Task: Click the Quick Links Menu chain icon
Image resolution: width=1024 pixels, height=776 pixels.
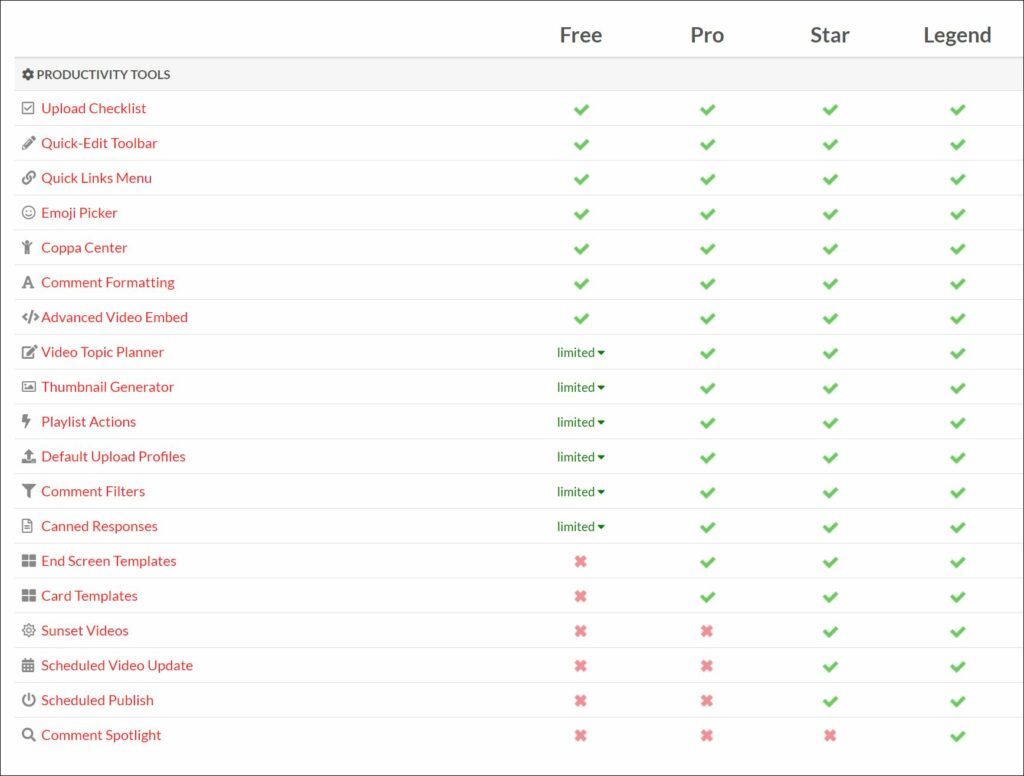Action: coord(28,178)
